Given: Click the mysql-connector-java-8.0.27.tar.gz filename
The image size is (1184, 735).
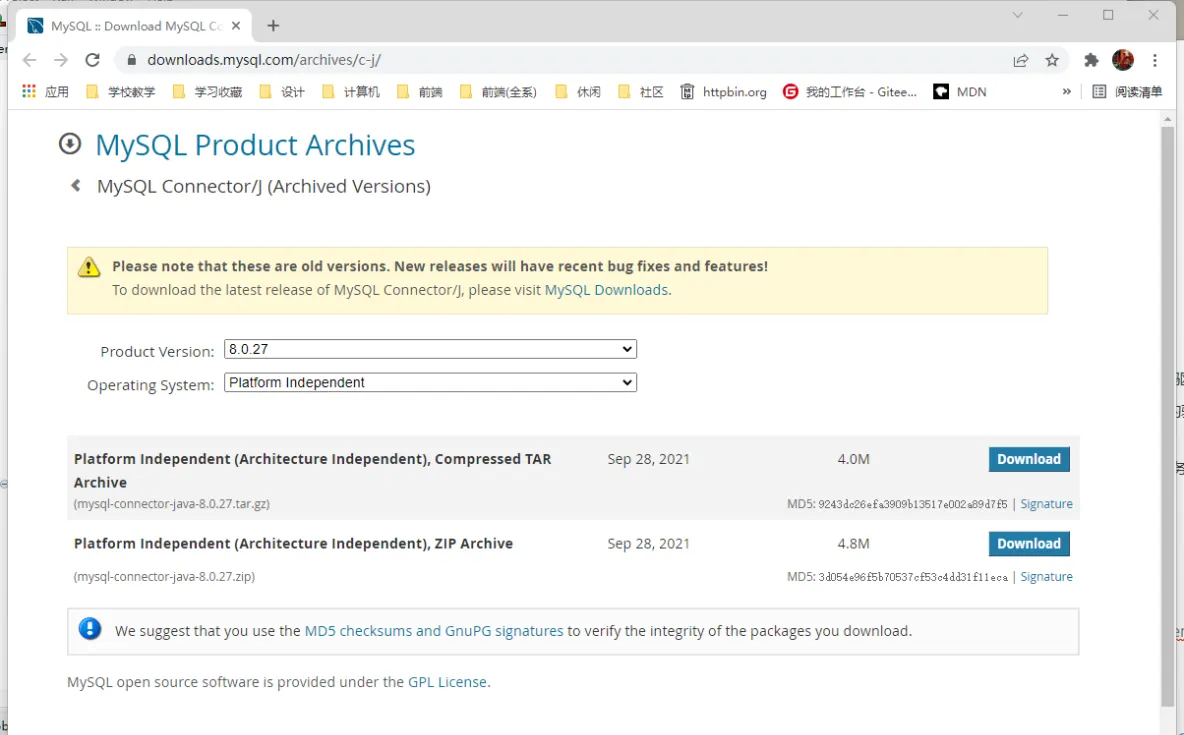Looking at the screenshot, I should [x=171, y=504].
